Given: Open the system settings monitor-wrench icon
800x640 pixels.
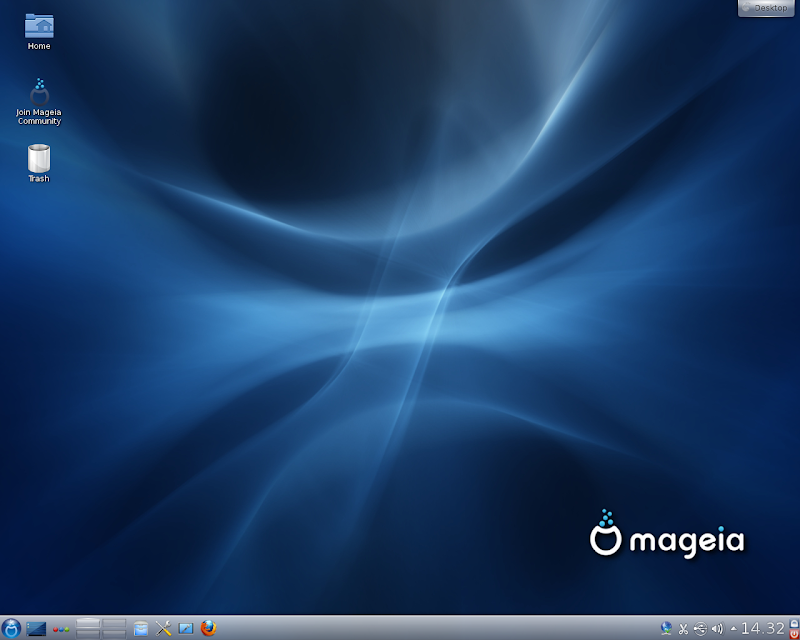Looking at the screenshot, I should pyautogui.click(x=186, y=628).
